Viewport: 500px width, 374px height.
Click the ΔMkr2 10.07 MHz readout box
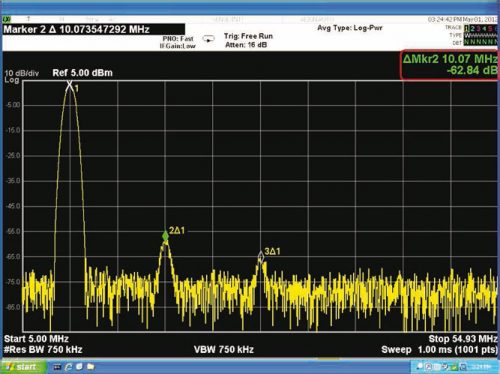[449, 65]
